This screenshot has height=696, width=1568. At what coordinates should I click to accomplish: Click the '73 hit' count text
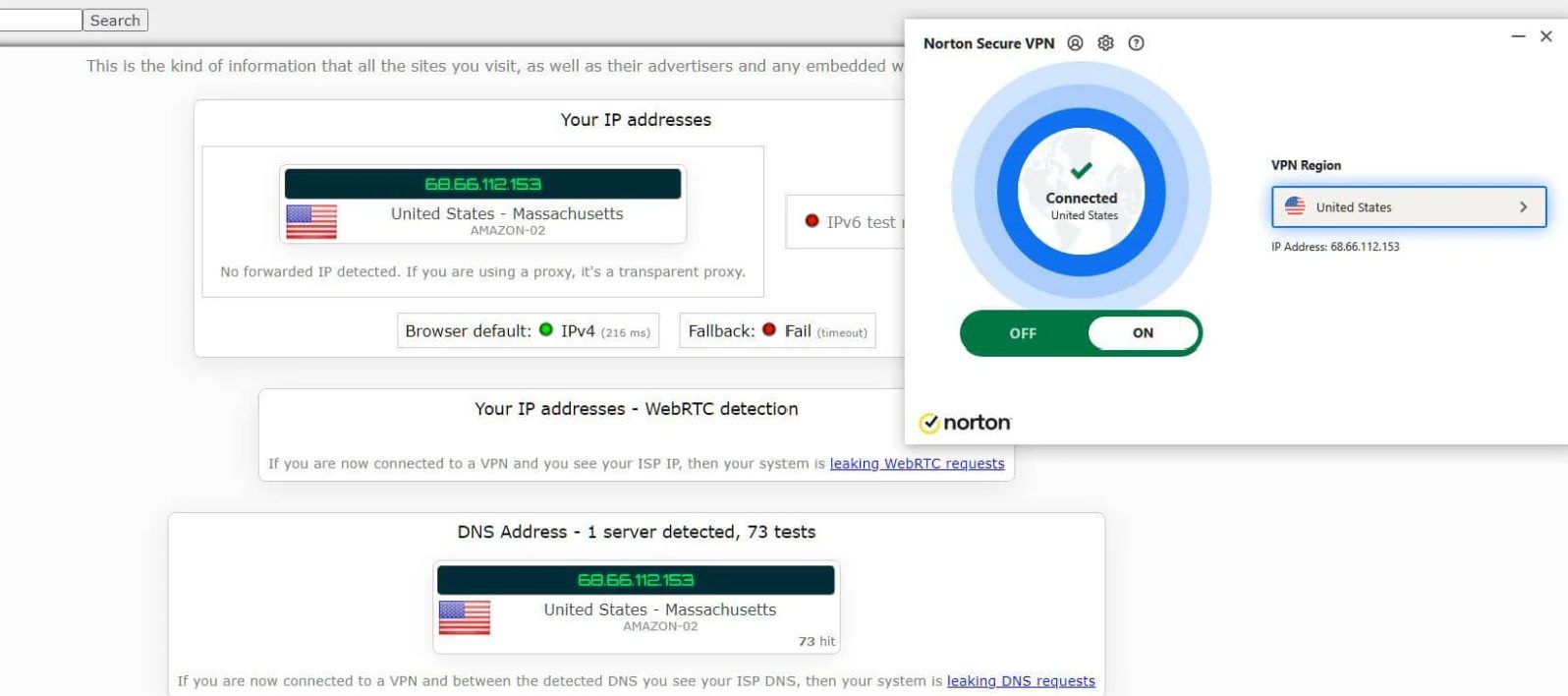[x=816, y=641]
